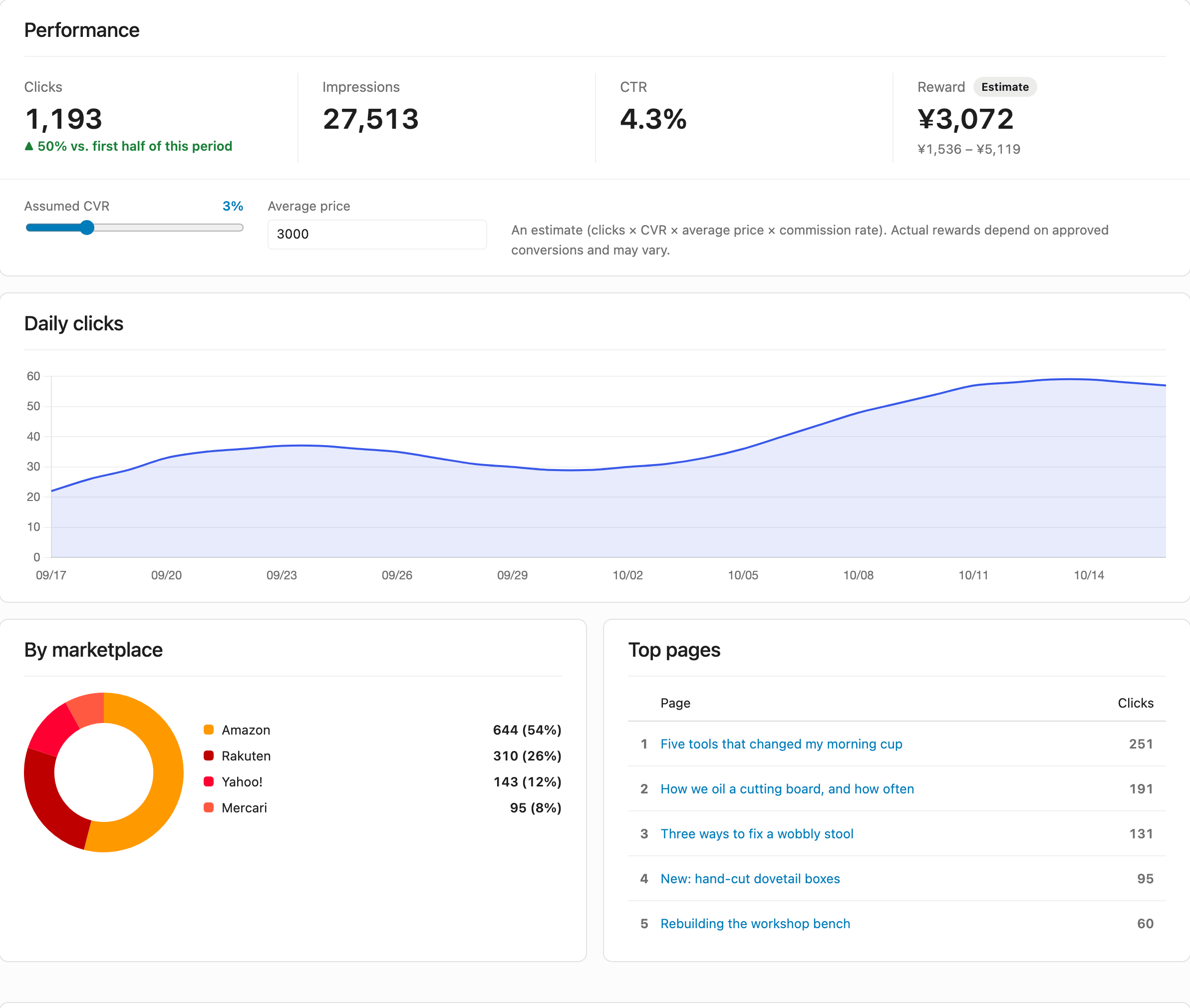Viewport: 1190px width, 1008px height.
Task: Click Yahoo!'s 143 (12%) value
Action: tap(527, 782)
